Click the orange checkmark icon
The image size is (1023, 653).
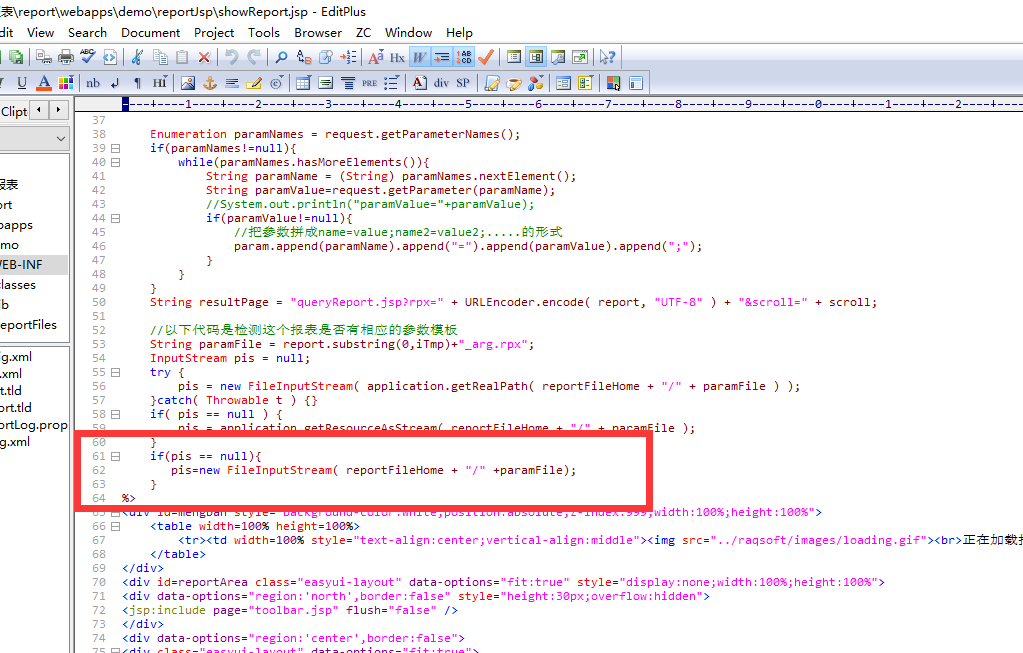tap(485, 57)
